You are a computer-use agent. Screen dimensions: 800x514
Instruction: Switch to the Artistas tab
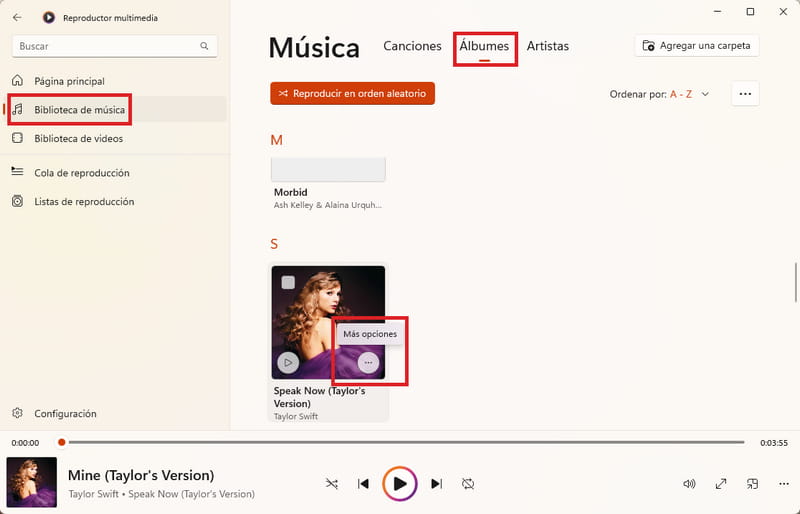(x=547, y=46)
